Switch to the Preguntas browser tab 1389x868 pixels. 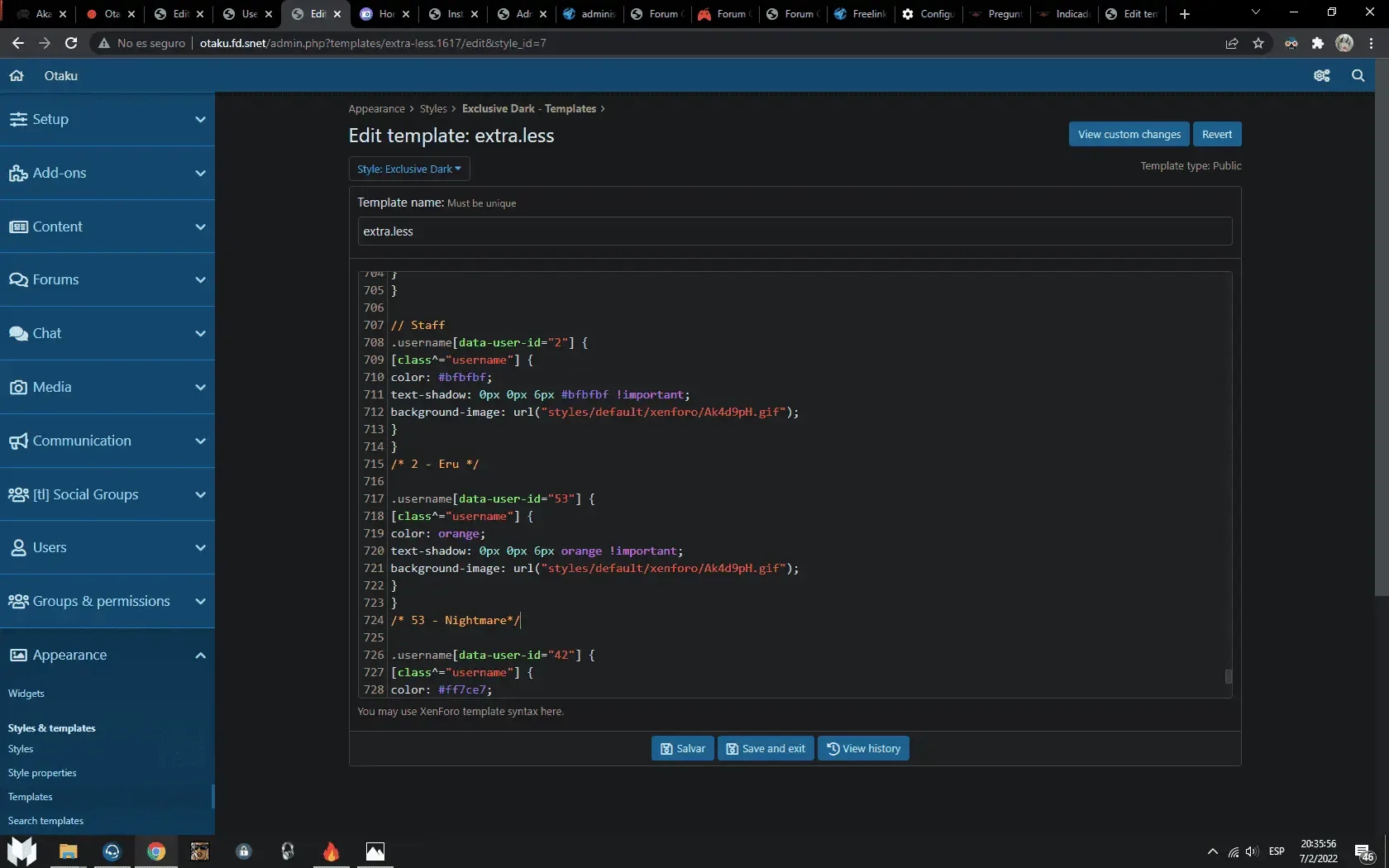[996, 13]
